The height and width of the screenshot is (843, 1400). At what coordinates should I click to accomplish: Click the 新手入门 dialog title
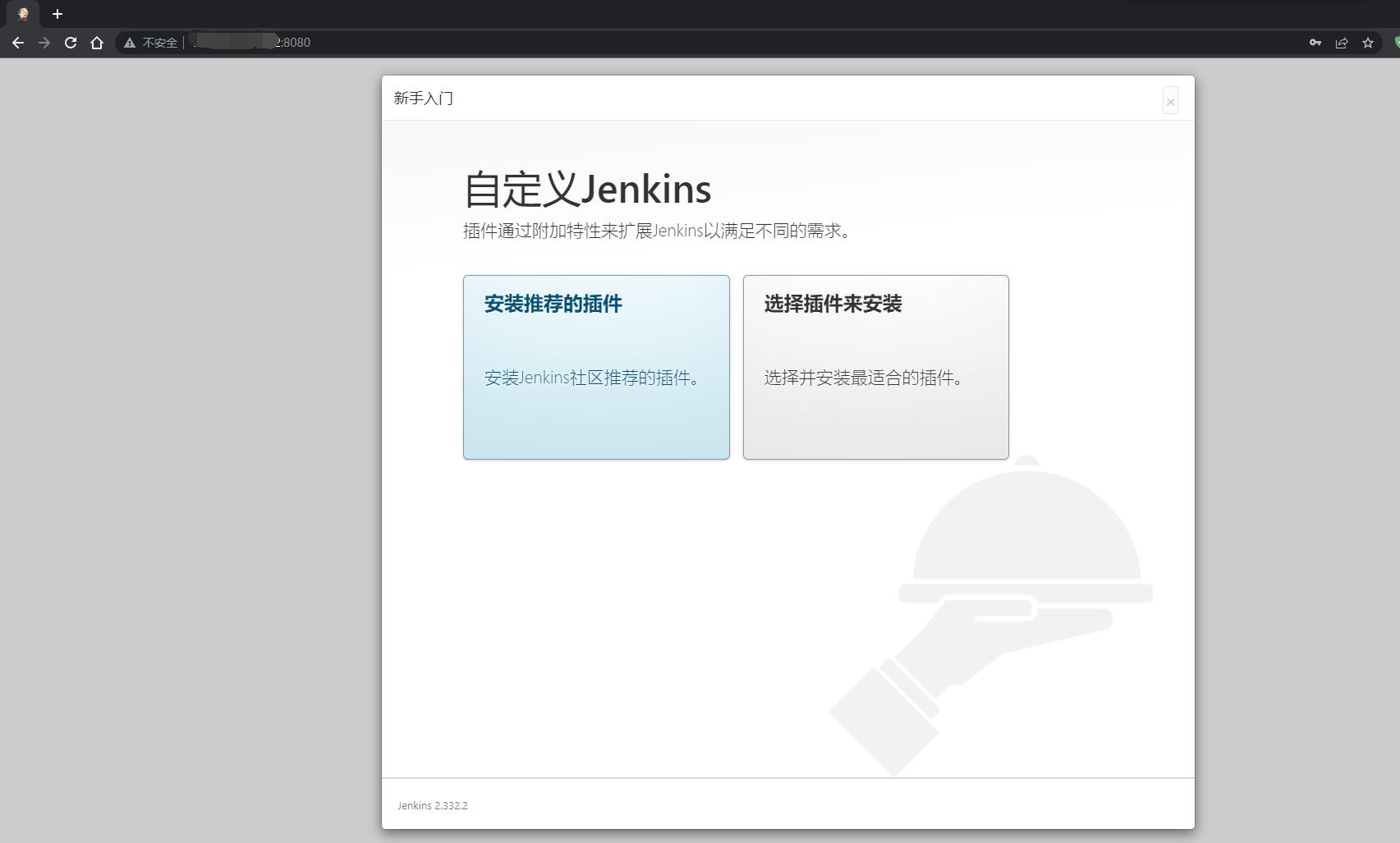click(423, 99)
